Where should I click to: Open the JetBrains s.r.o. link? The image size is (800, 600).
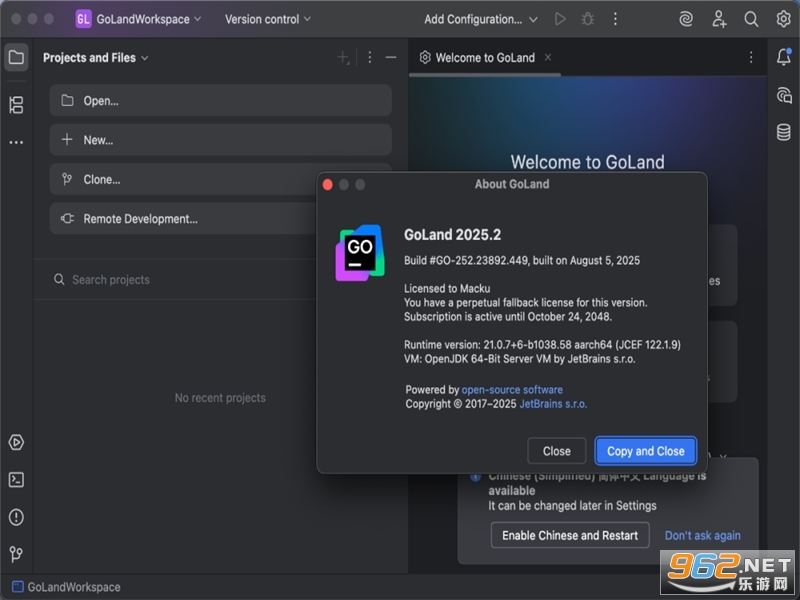[553, 404]
